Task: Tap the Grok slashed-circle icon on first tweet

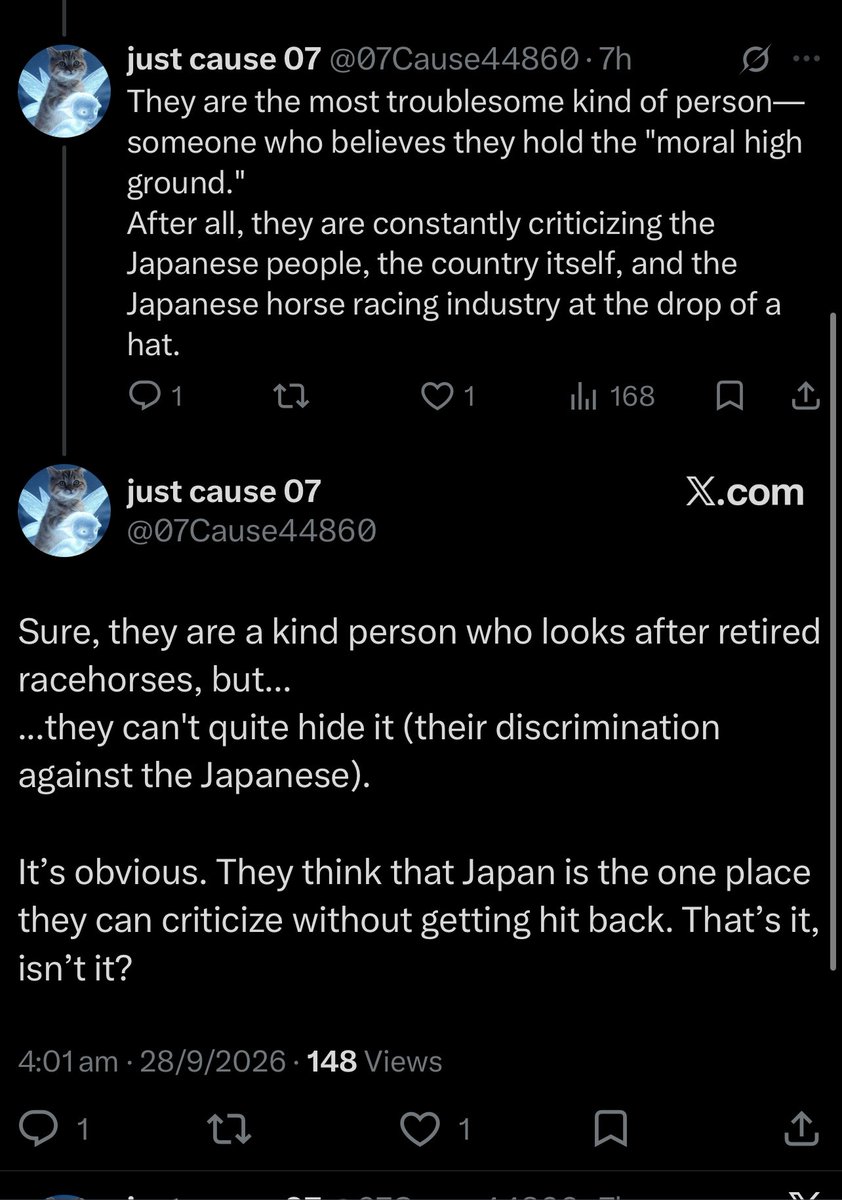Action: click(x=750, y=59)
